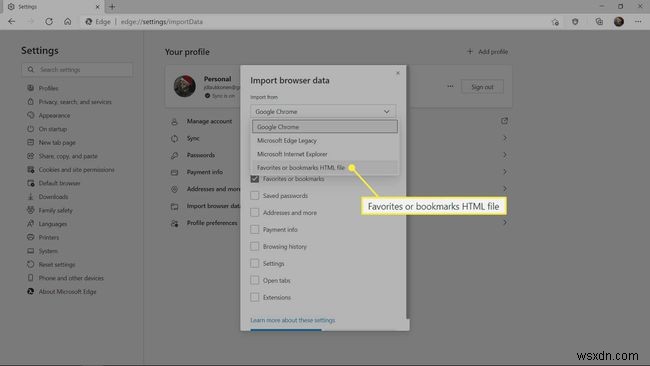Expand the Addresses and more row chevron
The width and height of the screenshot is (650, 366).
[x=505, y=189]
